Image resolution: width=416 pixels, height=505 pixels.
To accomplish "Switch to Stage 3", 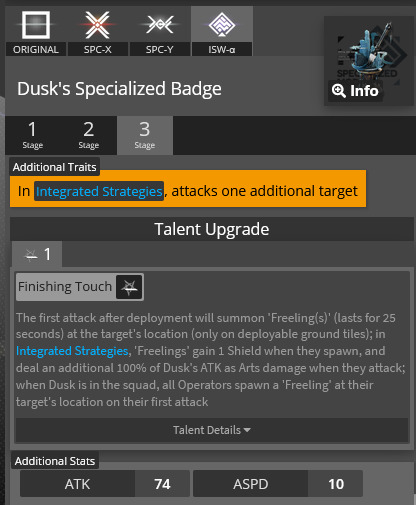I will click(145, 135).
